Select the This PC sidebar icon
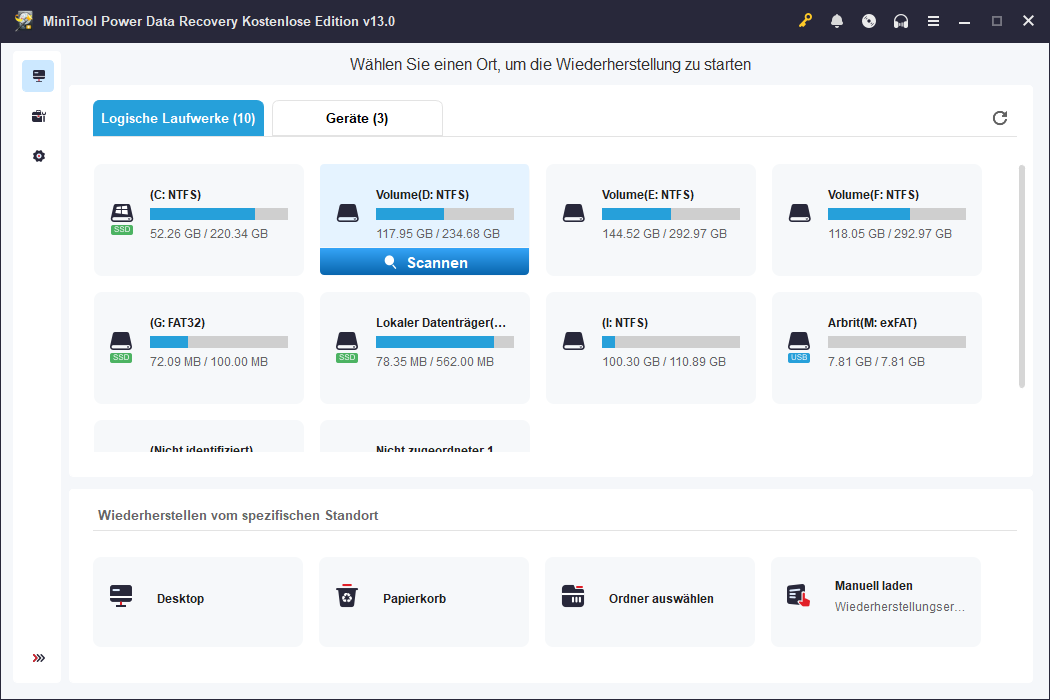 [x=38, y=76]
